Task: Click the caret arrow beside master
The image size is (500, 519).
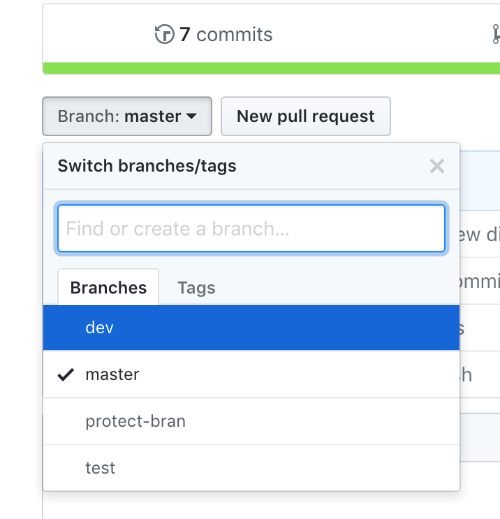Action: (191, 116)
